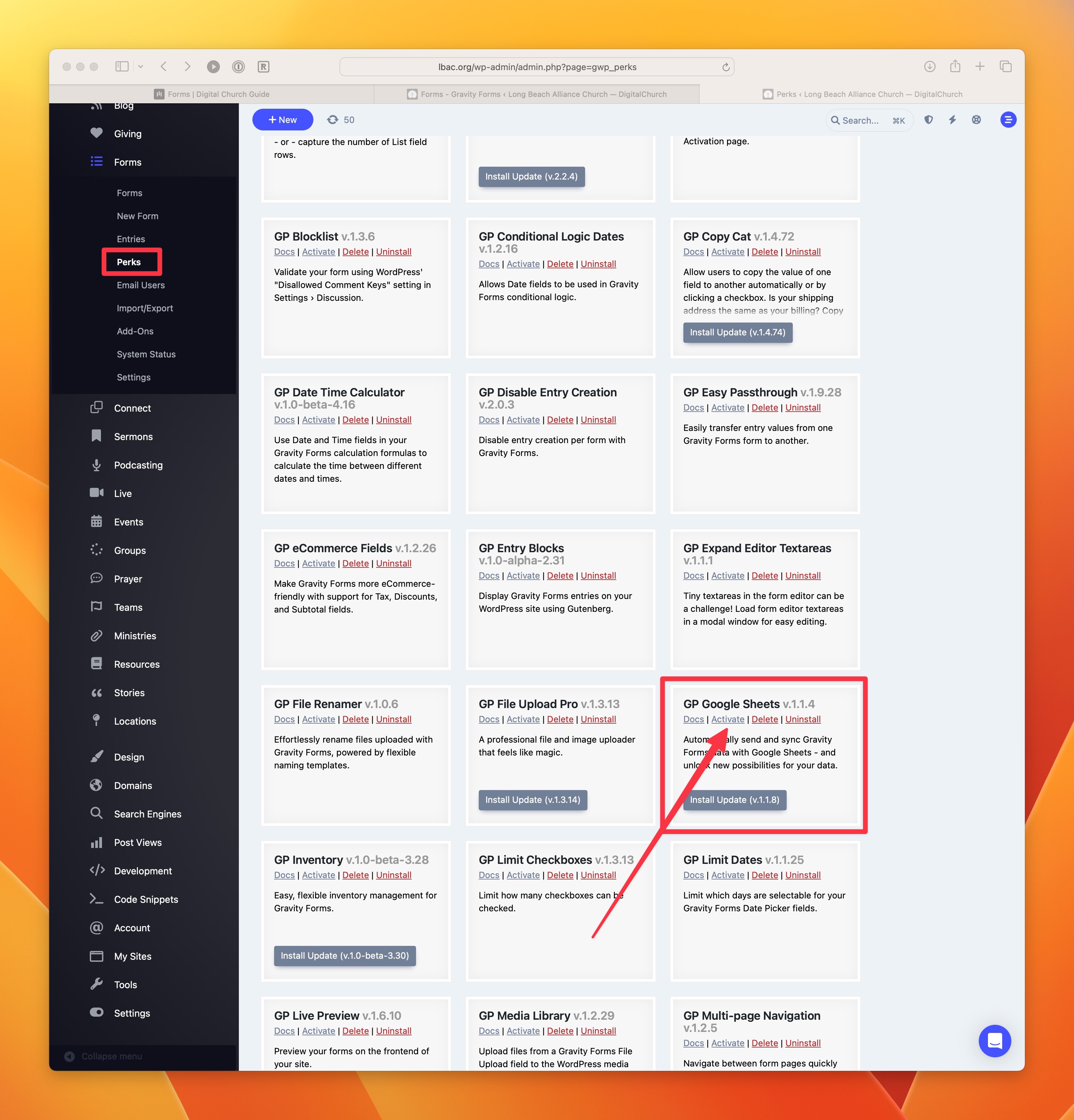Click the Locations pin icon
This screenshot has width=1074, height=1120.
tap(97, 721)
